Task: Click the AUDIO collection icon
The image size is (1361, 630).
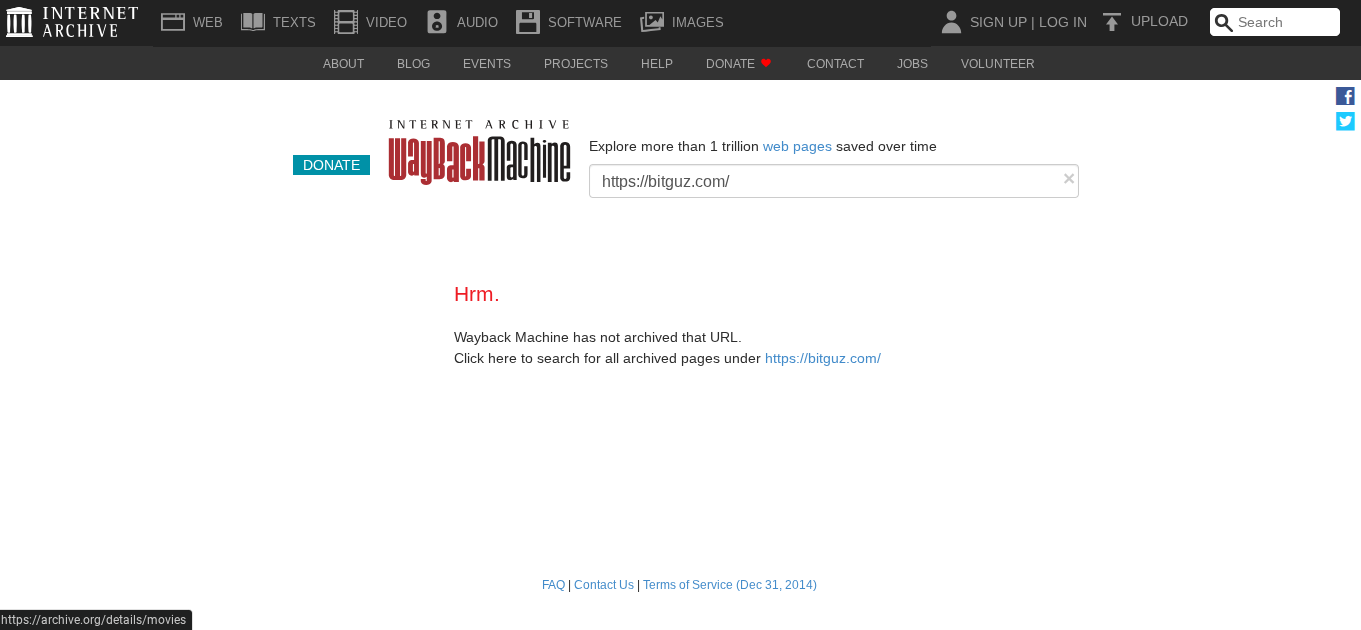Action: point(436,21)
